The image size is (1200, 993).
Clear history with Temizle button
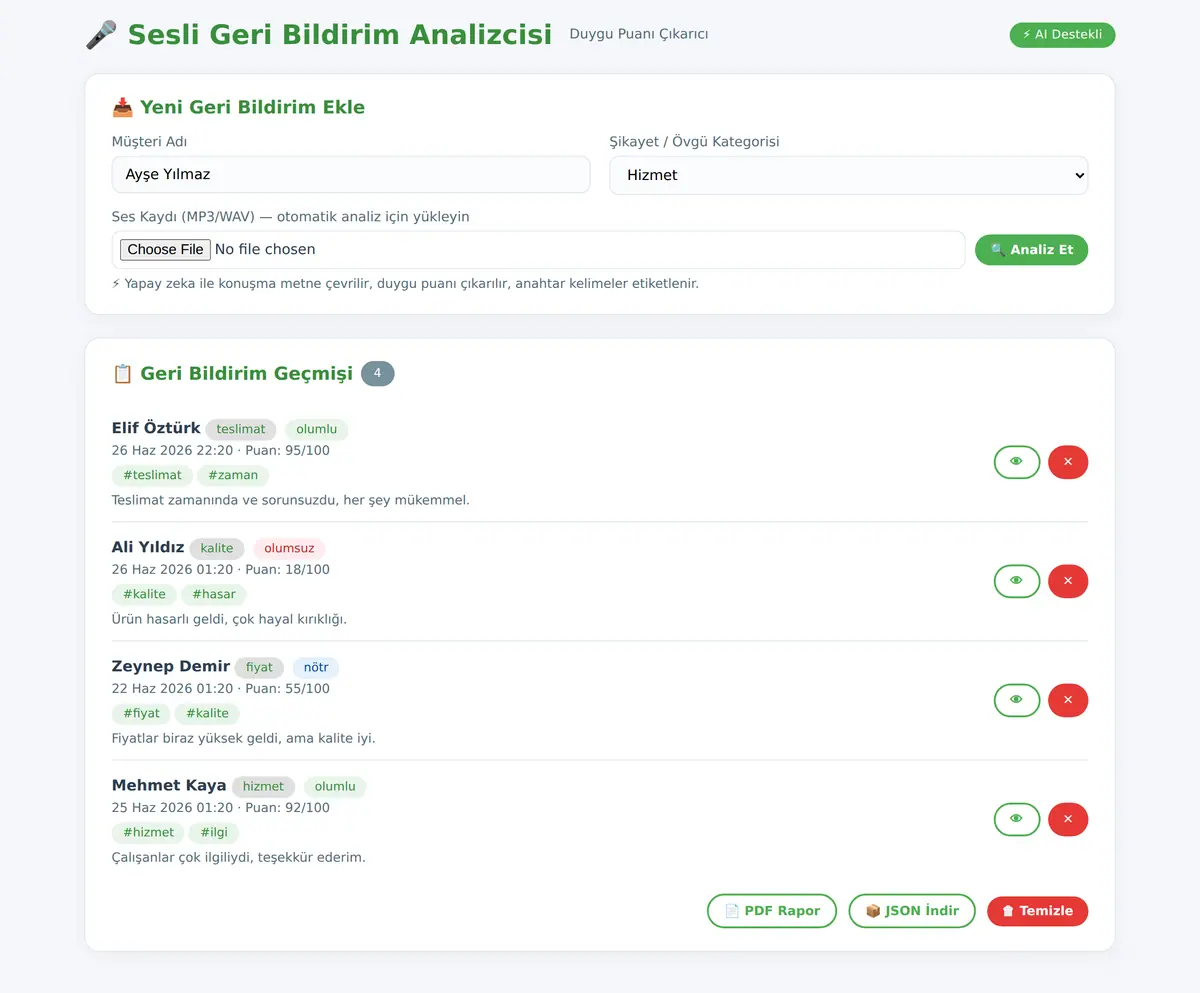coord(1037,911)
